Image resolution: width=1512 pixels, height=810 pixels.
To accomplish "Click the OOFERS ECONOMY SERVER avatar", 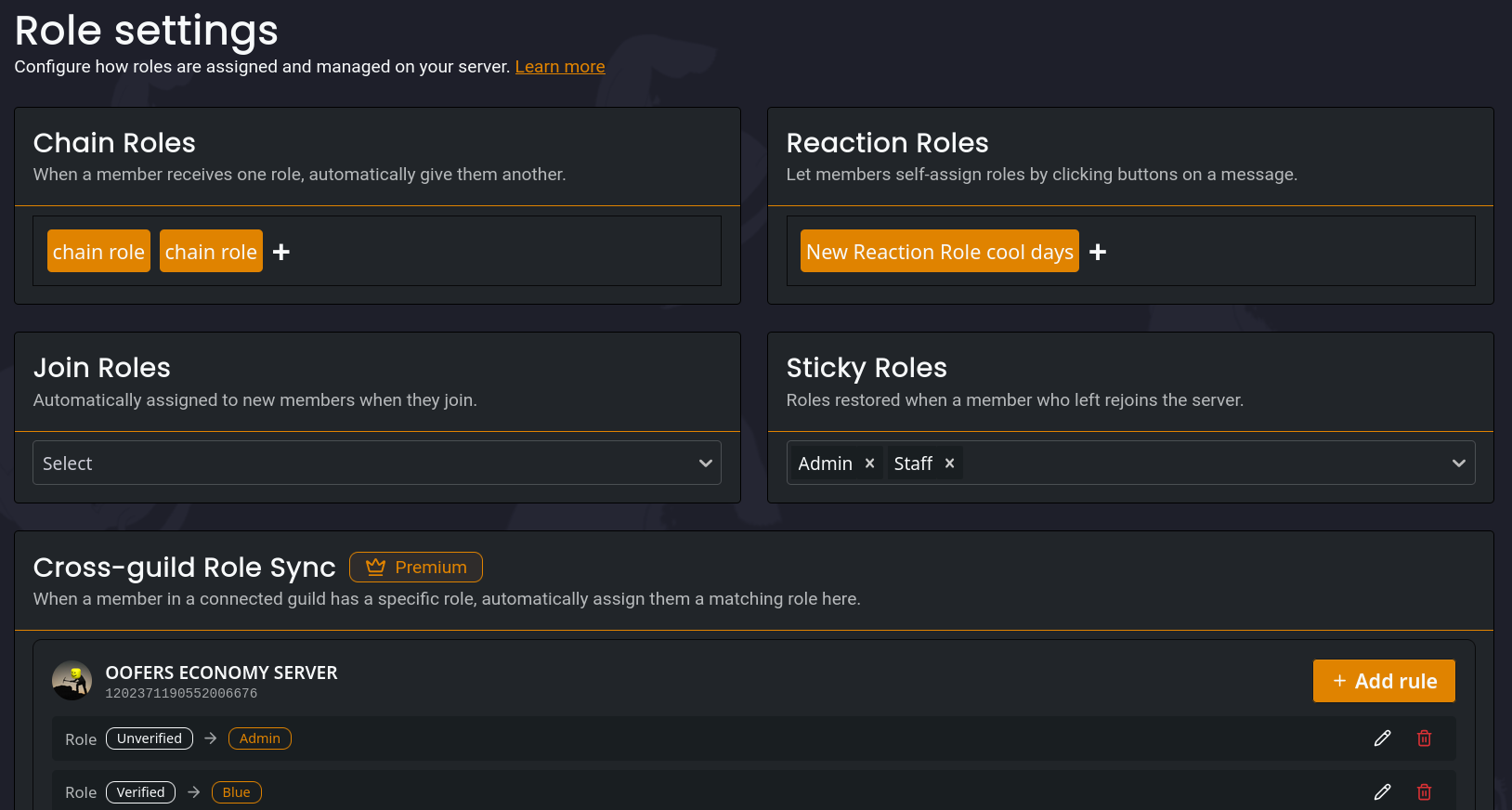I will click(72, 680).
